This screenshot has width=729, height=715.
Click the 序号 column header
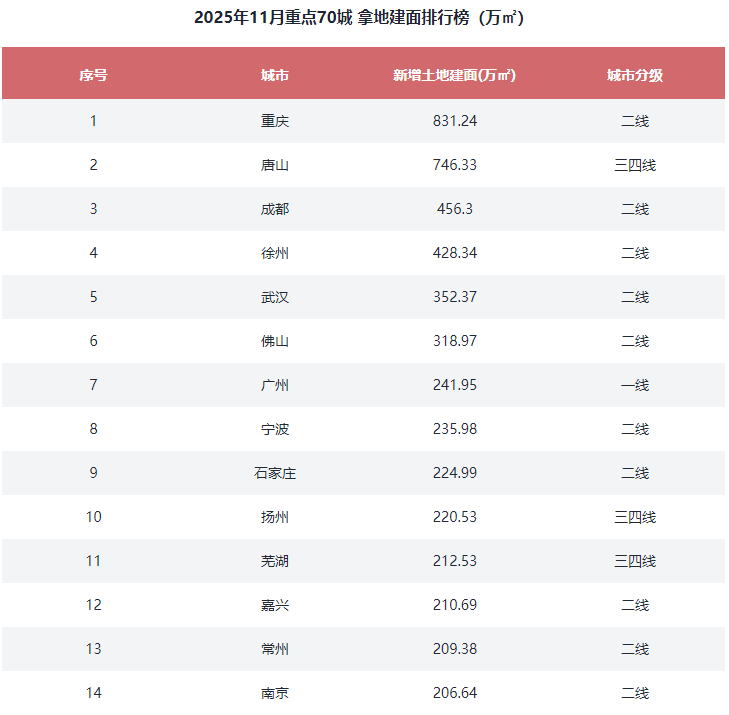93,75
